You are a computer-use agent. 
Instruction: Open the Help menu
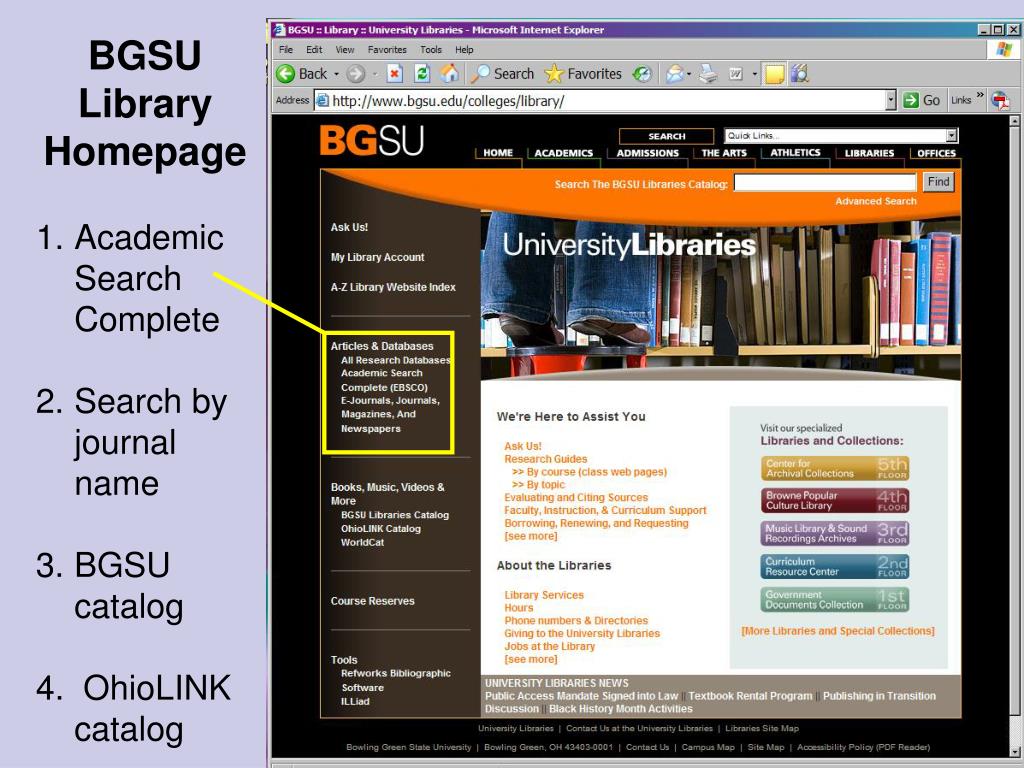(x=464, y=50)
